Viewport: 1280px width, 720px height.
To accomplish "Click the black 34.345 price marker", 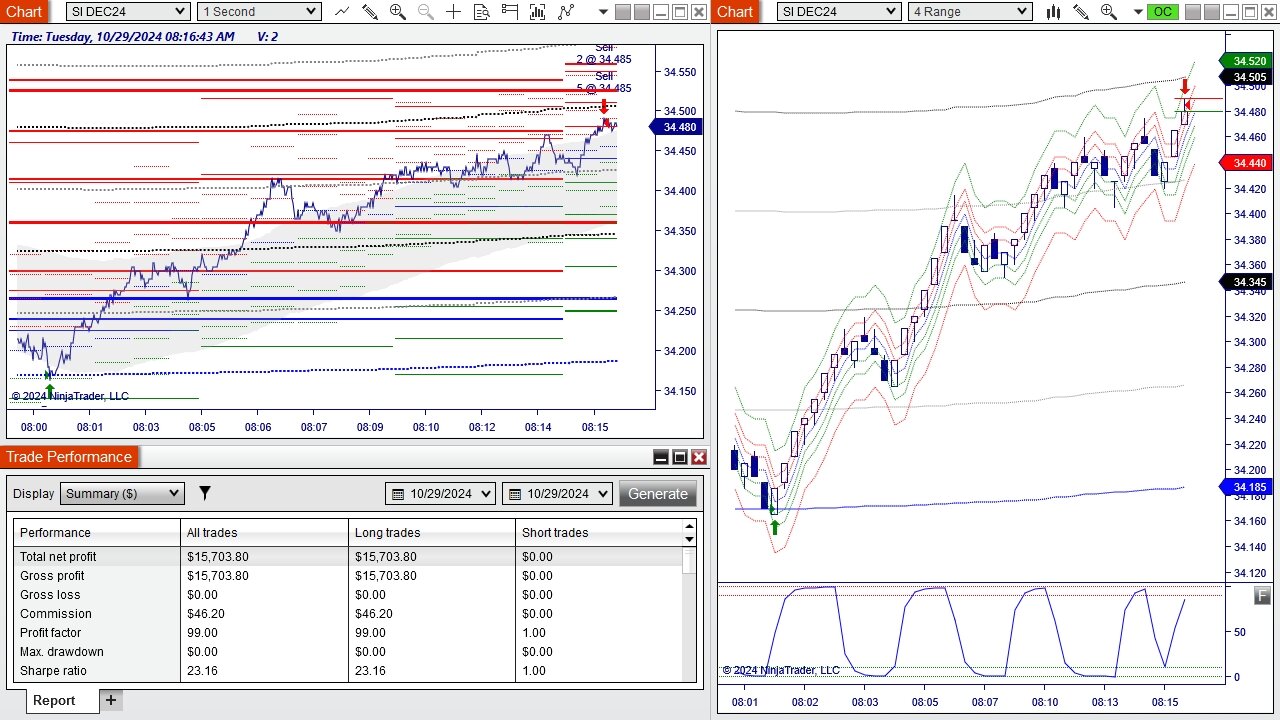I will click(x=1248, y=282).
